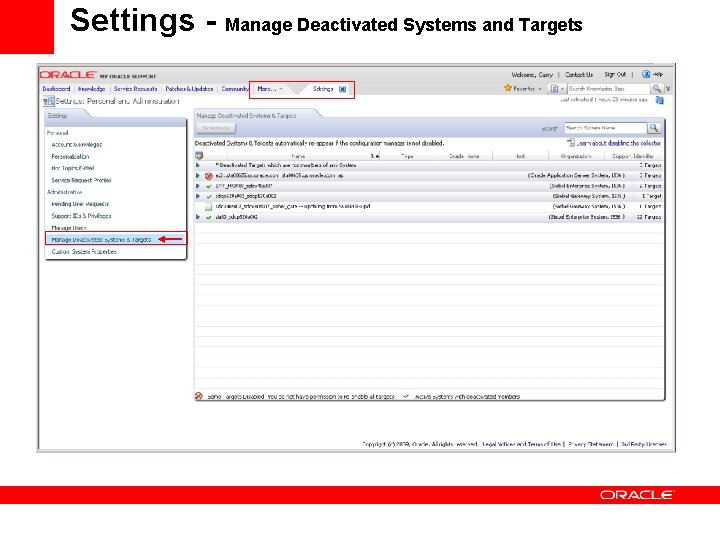Click the refresh page icon near last refreshed
This screenshot has width=720, height=540.
[659, 100]
